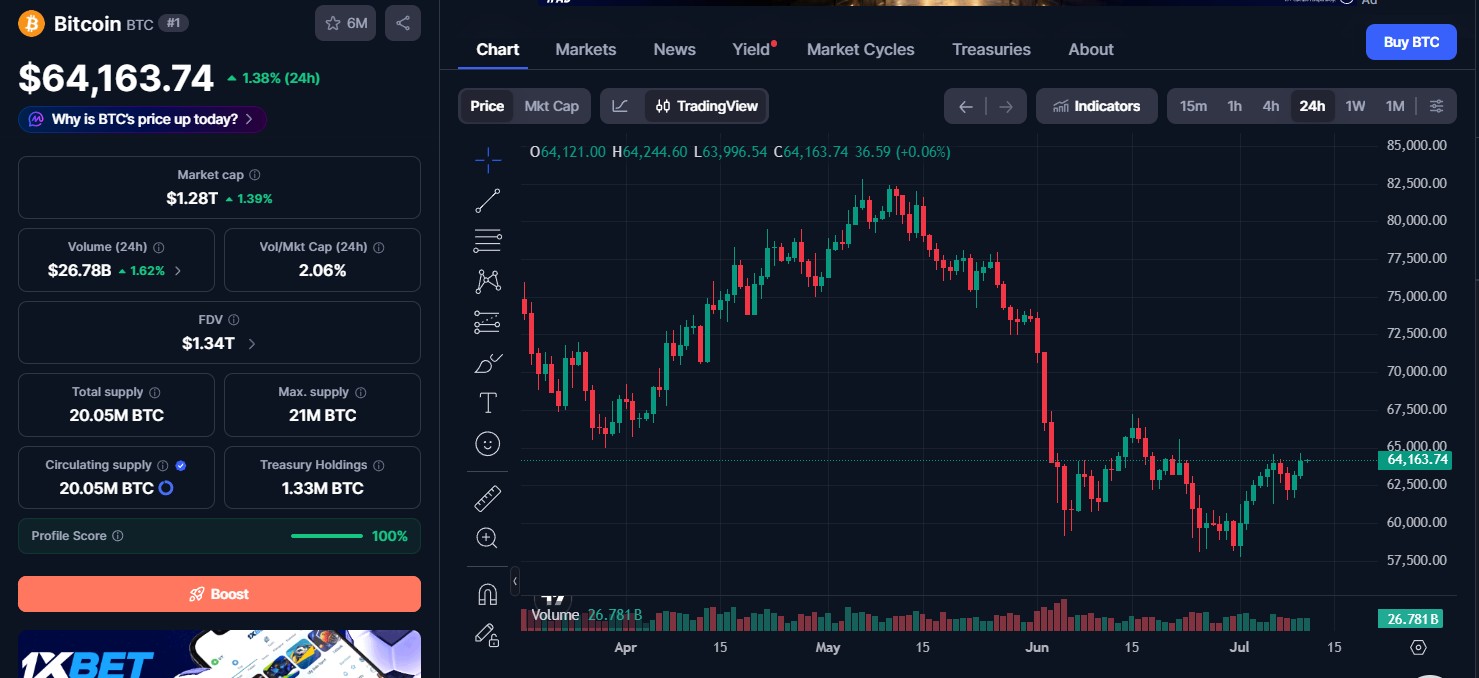Select the crosshair cursor tool
This screenshot has height=678, width=1479.
coord(488,158)
